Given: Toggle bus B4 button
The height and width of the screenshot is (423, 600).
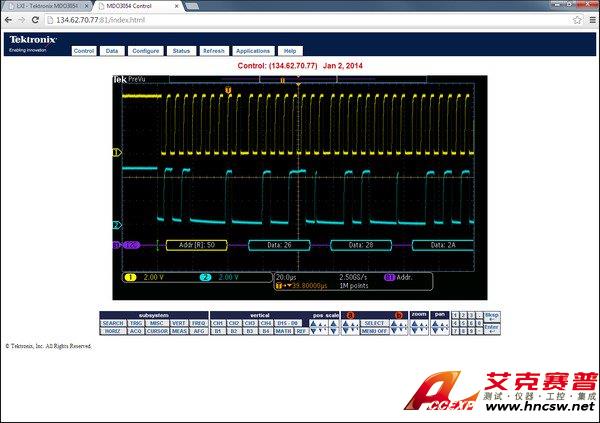Looking at the screenshot, I should tap(266, 331).
